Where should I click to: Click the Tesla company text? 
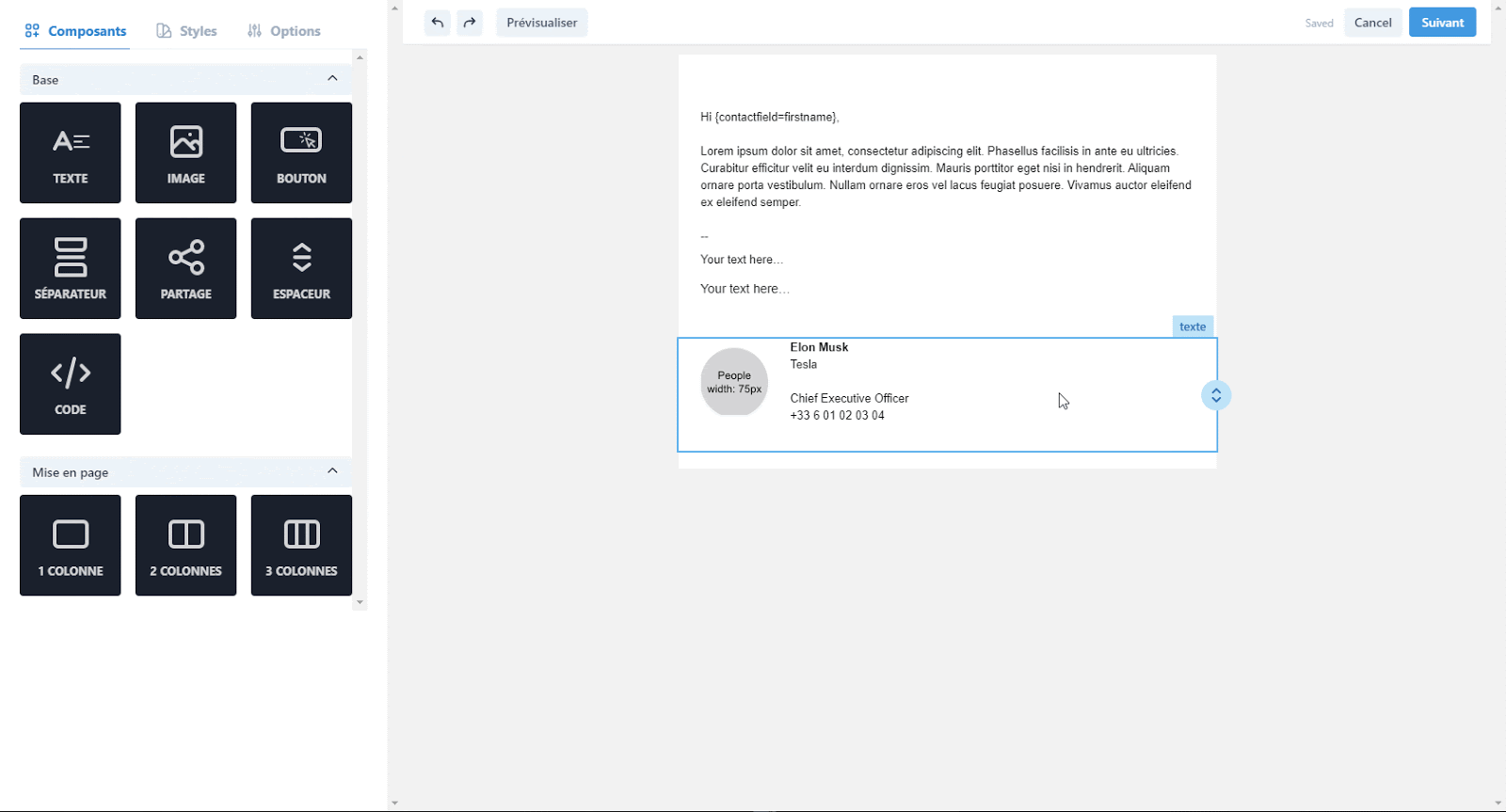804,364
